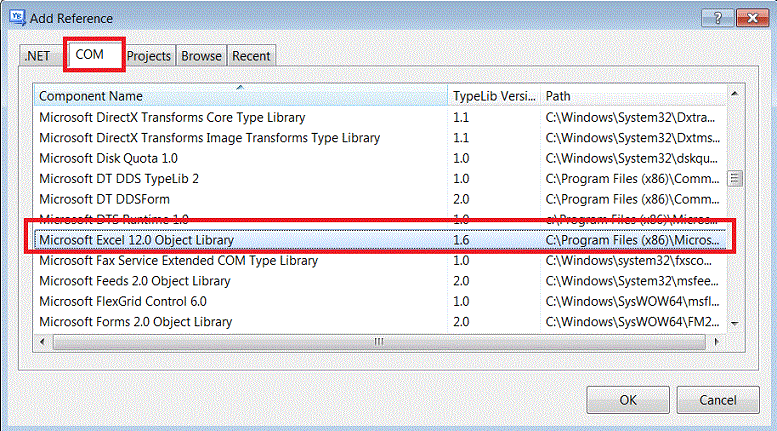This screenshot has height=431, width=777.
Task: Click path C:\Windows\SysWOW64\msfl...
Action: pos(632,301)
